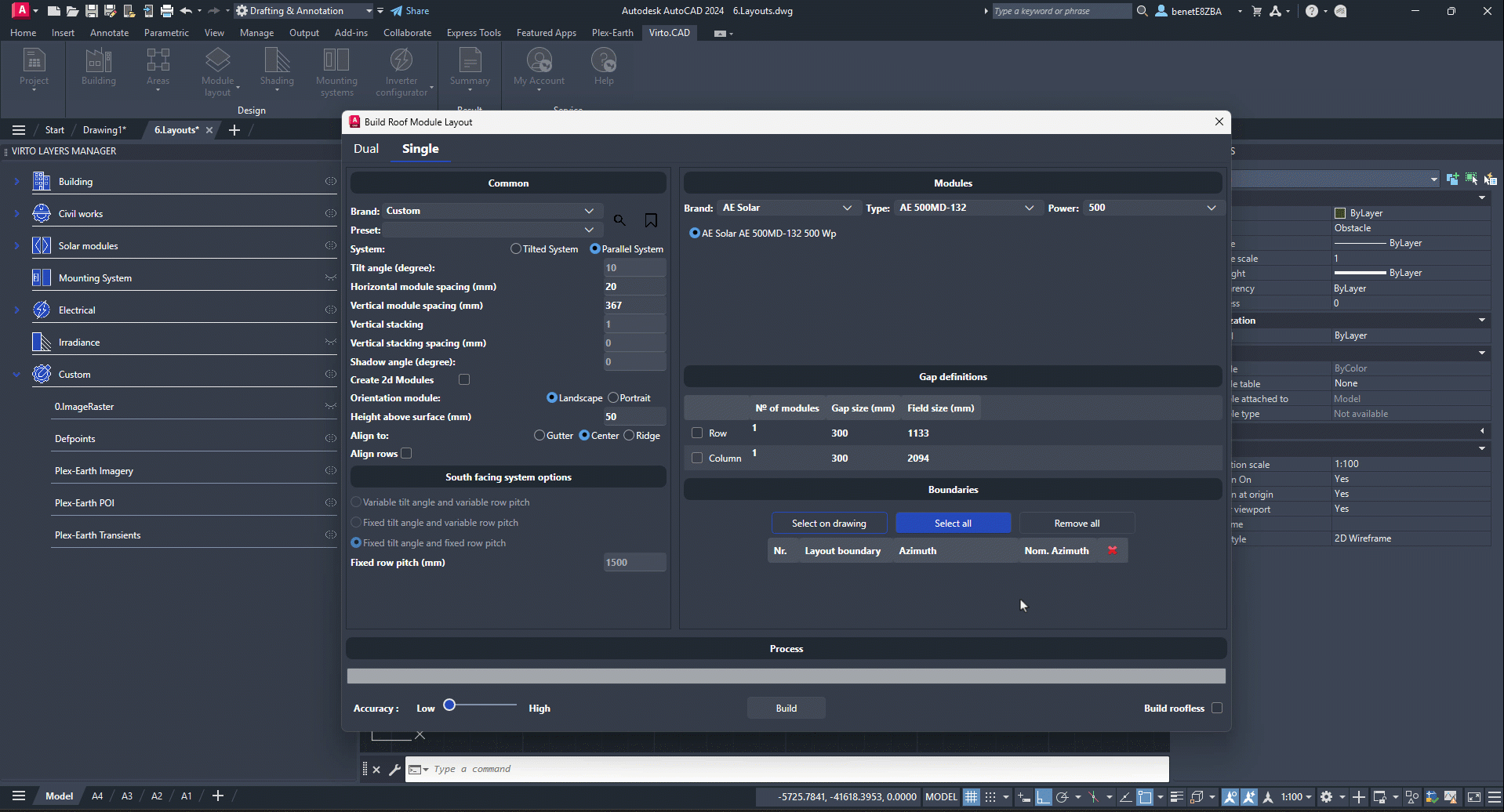Viewport: 1504px width, 812px height.
Task: Open the Annotate ribbon tab
Action: 109,33
